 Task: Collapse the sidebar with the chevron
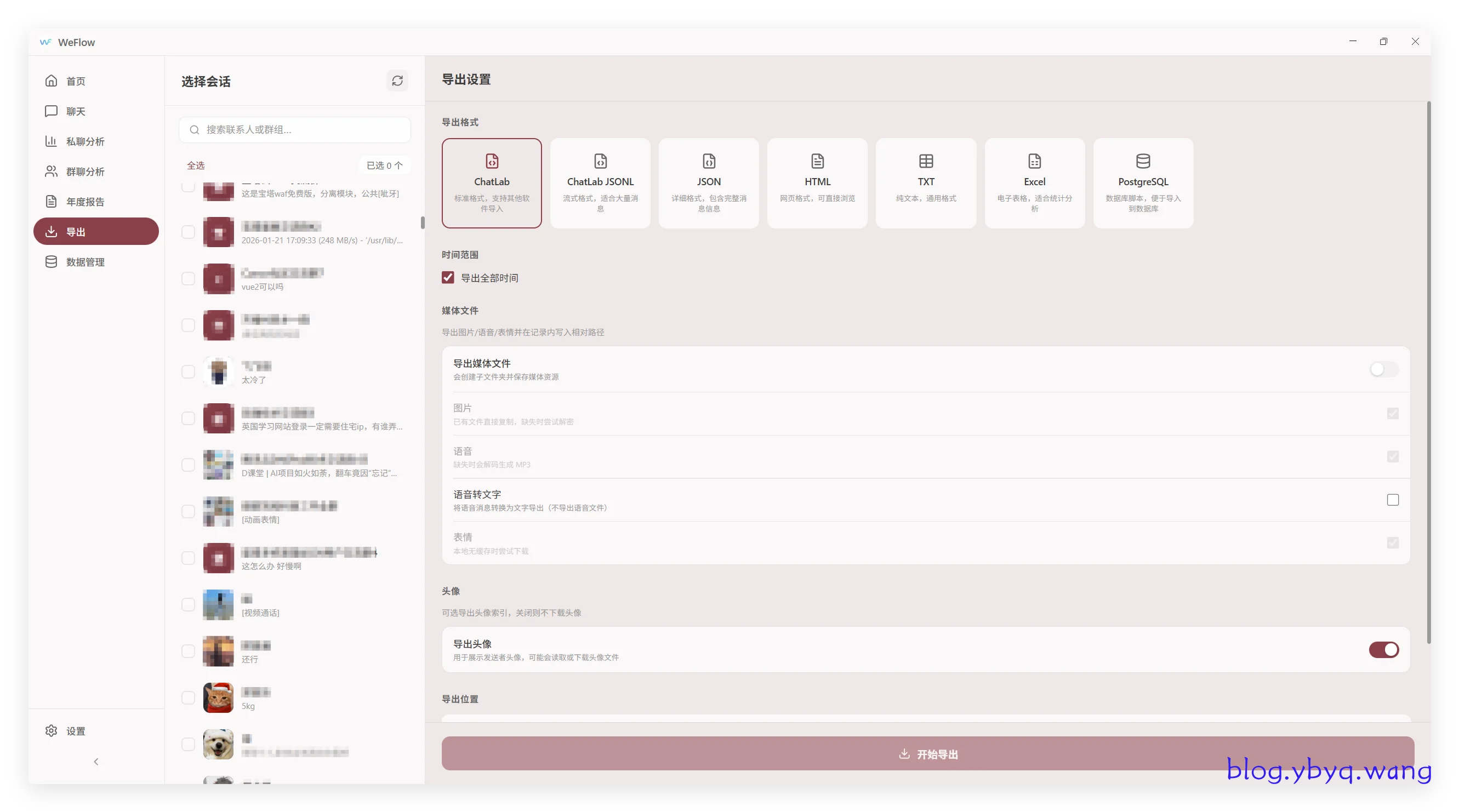point(96,762)
